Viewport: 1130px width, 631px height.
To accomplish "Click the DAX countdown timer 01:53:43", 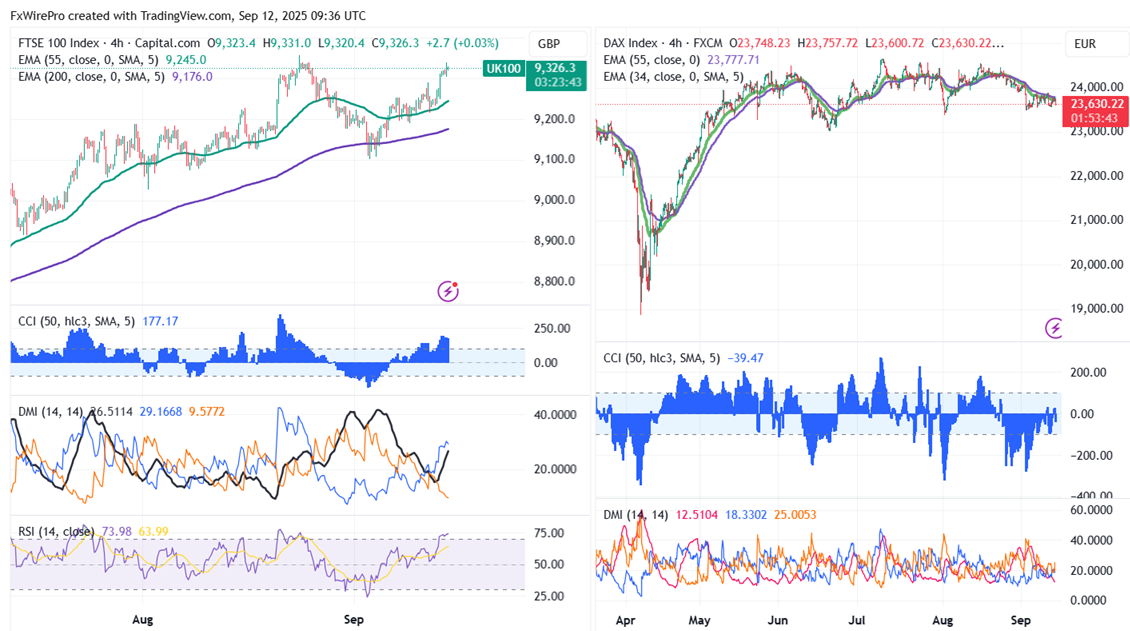I will coord(1095,118).
